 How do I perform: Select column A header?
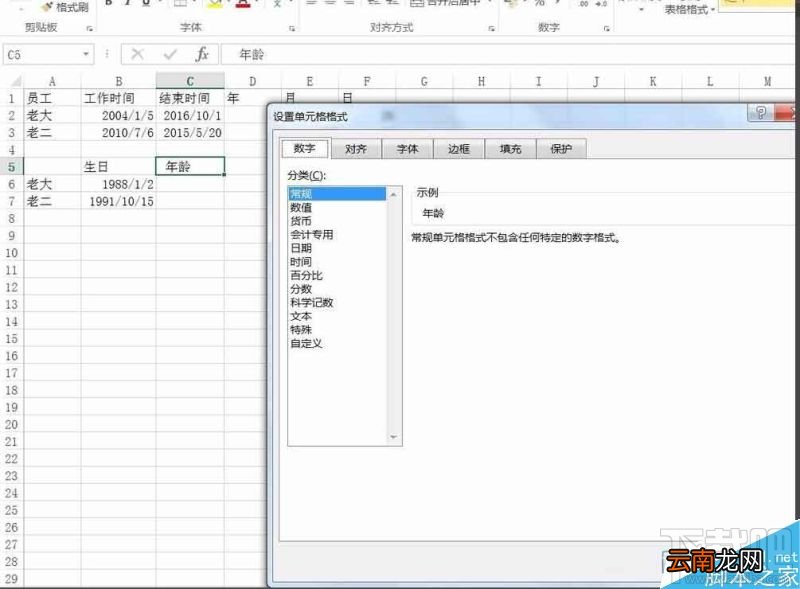pos(52,81)
